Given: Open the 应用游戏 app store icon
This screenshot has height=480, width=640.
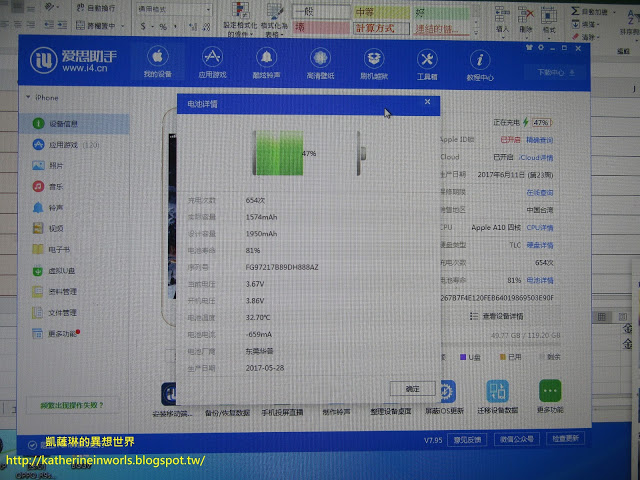Looking at the screenshot, I should (x=211, y=62).
